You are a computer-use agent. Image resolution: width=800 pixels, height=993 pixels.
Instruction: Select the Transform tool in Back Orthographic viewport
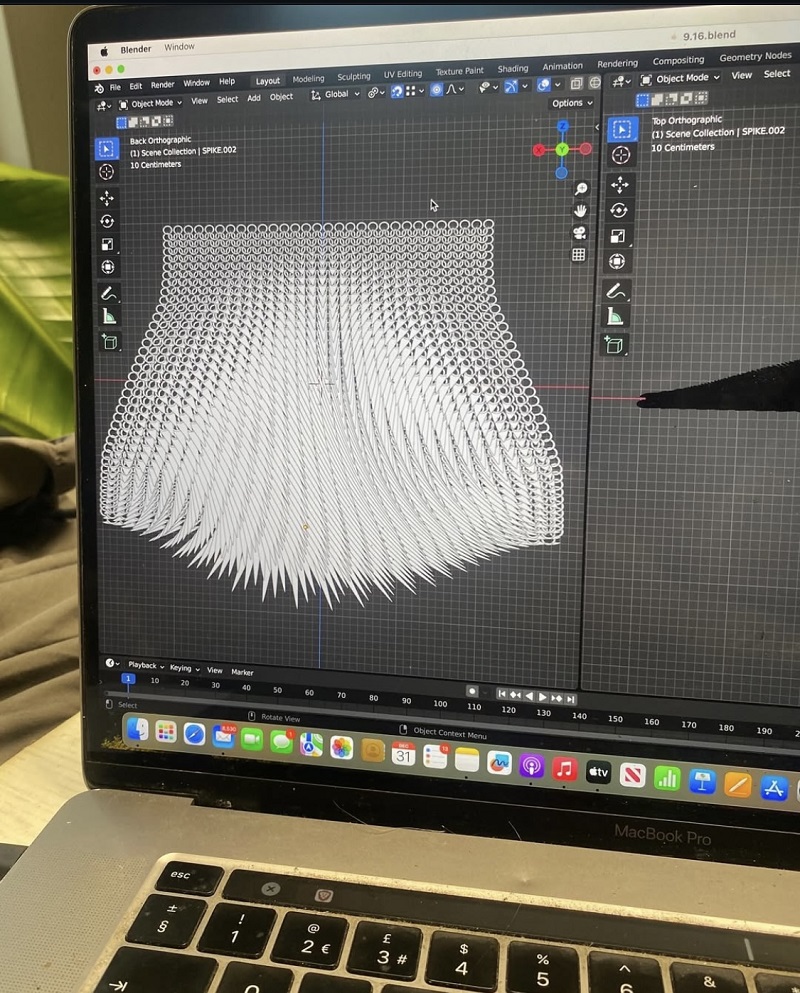click(x=108, y=267)
